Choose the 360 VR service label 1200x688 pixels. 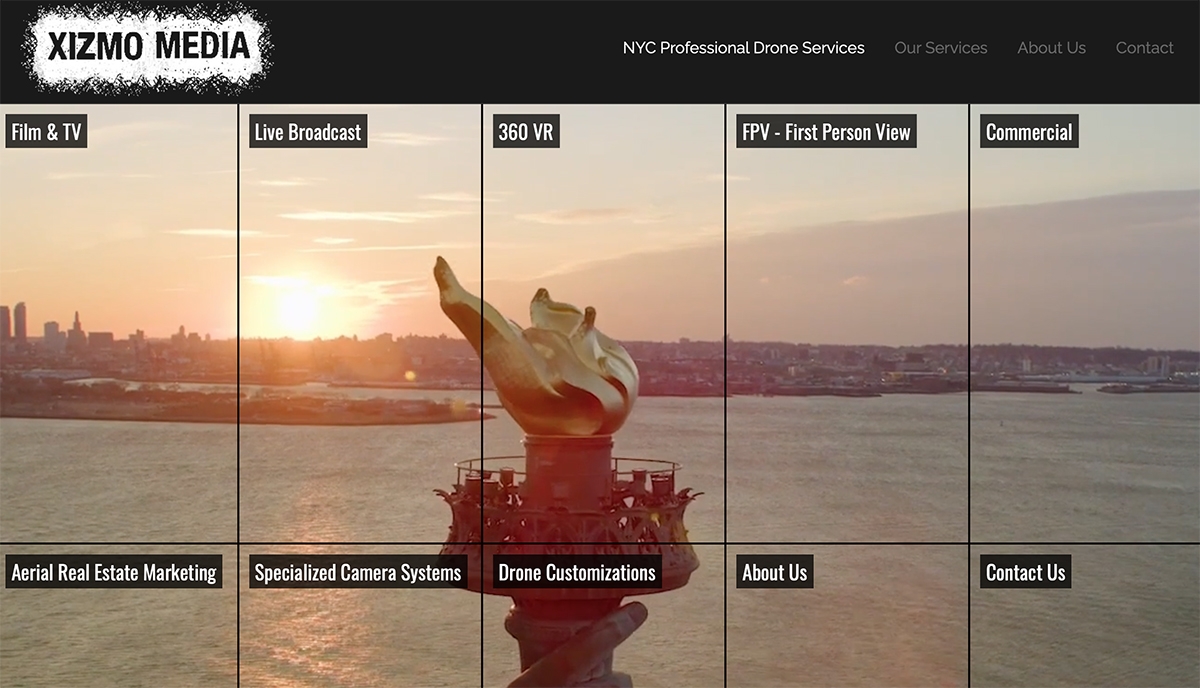(x=526, y=132)
